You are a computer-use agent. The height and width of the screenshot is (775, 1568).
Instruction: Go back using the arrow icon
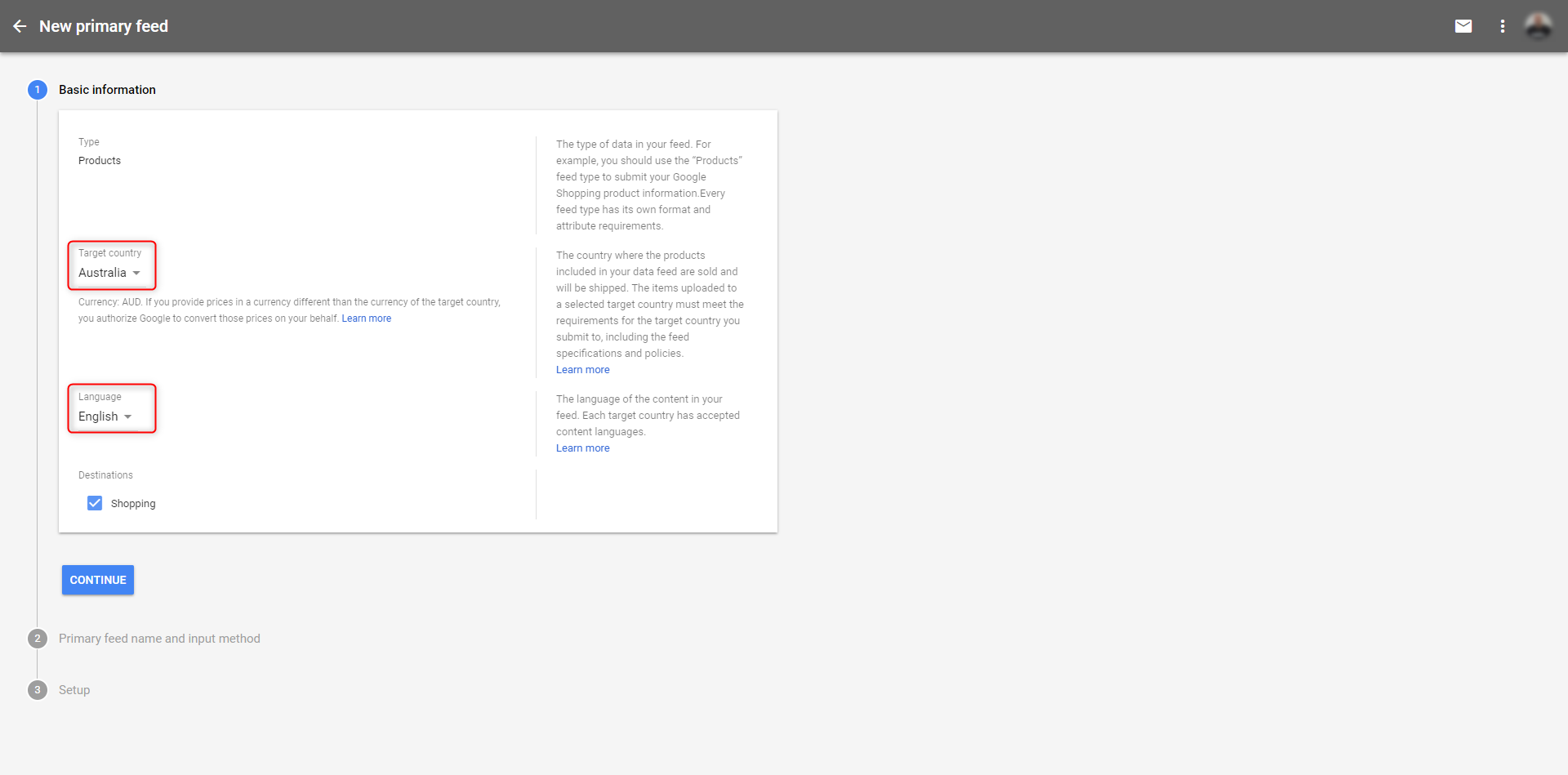point(20,26)
